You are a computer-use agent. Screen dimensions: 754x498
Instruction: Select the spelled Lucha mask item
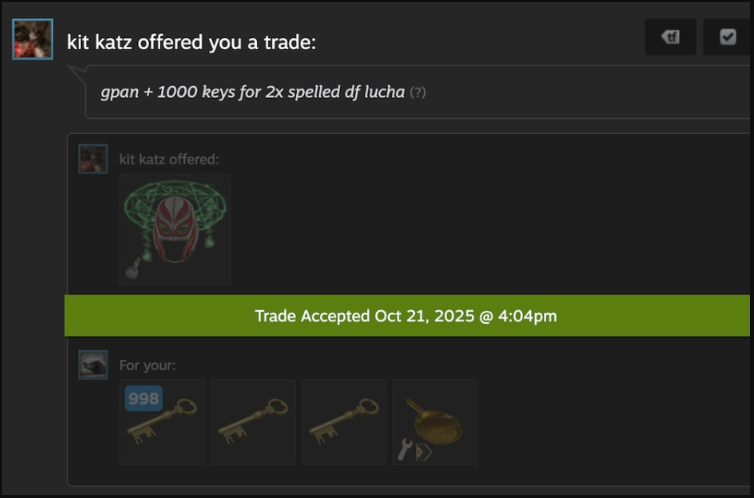[x=175, y=230]
